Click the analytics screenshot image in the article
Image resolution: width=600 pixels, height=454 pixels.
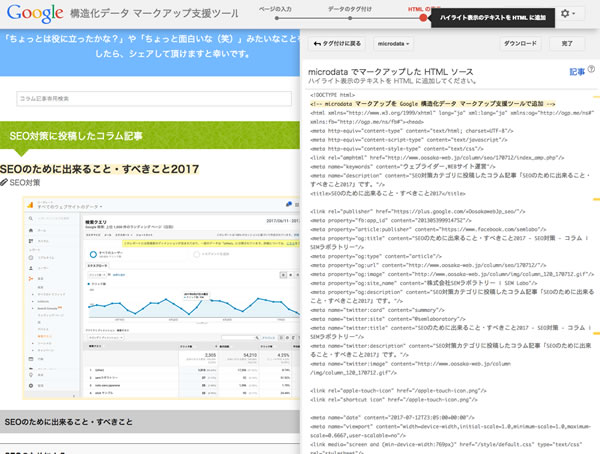click(161, 299)
